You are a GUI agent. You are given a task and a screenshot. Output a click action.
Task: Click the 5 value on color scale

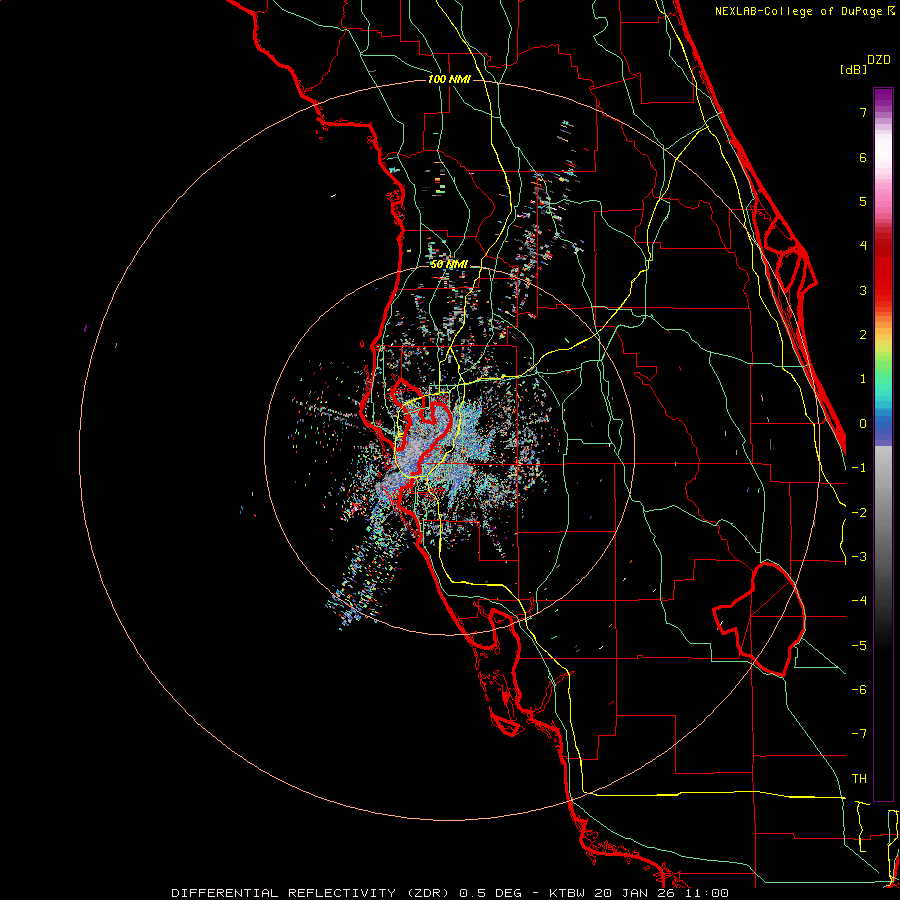point(863,201)
